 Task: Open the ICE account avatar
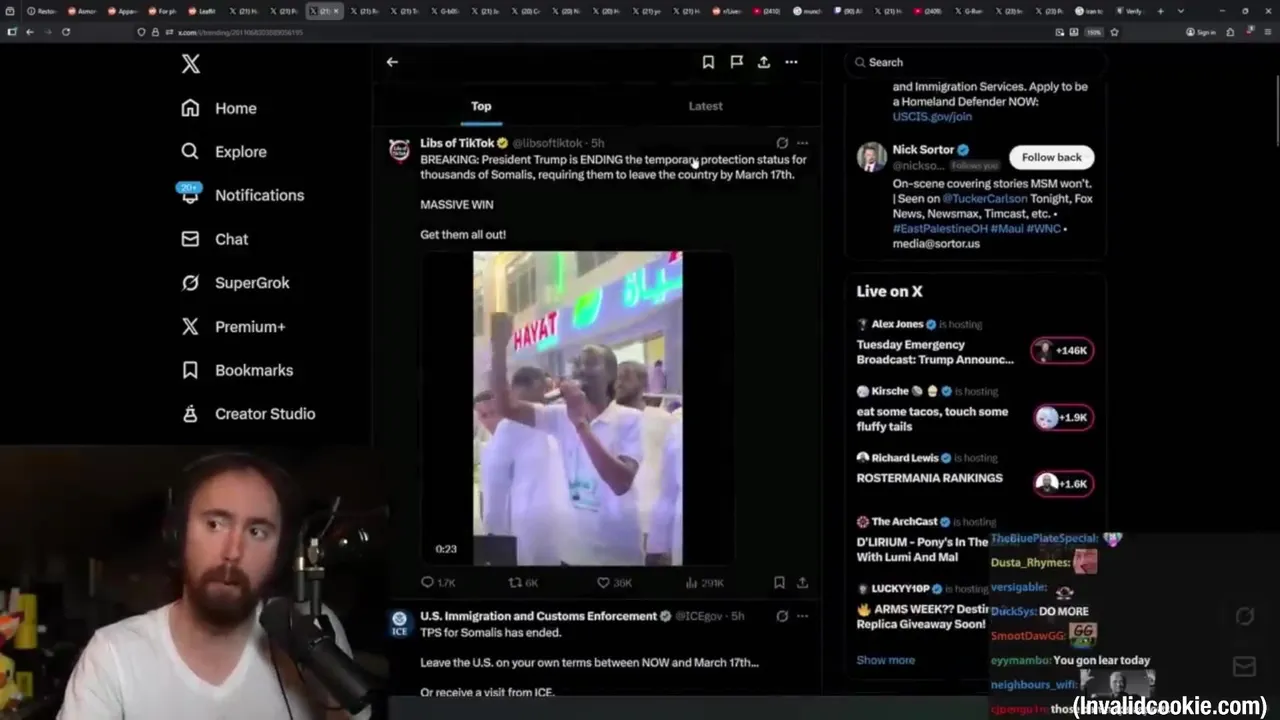399,623
